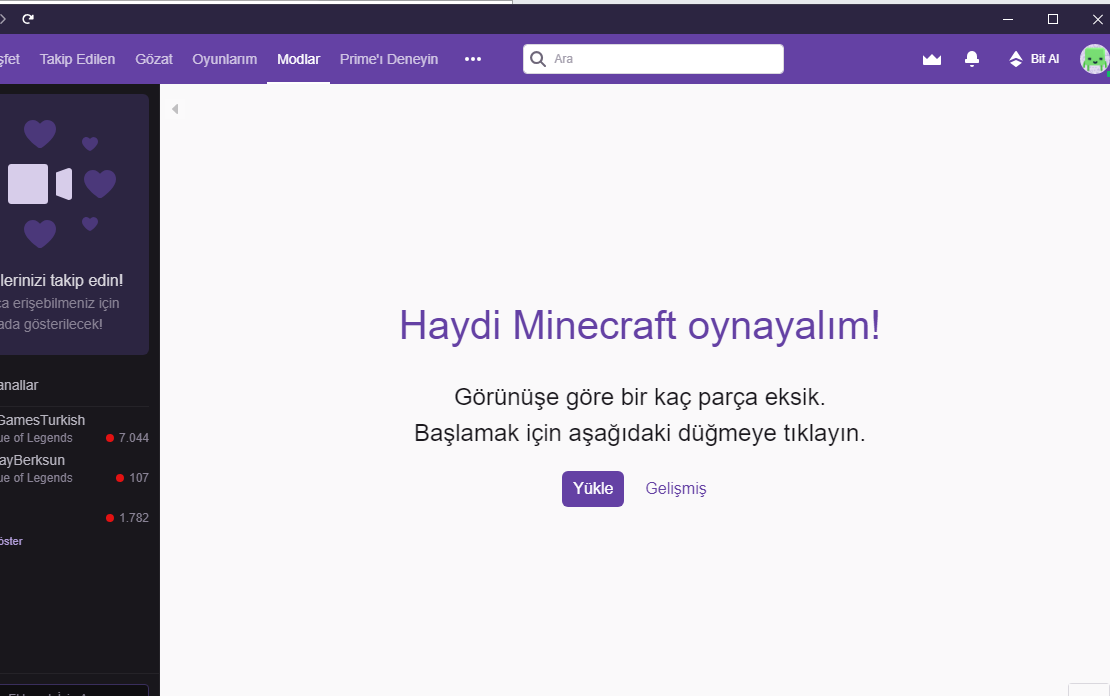Screen dimensions: 1110x696
Task: Open the green user avatar menu
Action: [1094, 59]
